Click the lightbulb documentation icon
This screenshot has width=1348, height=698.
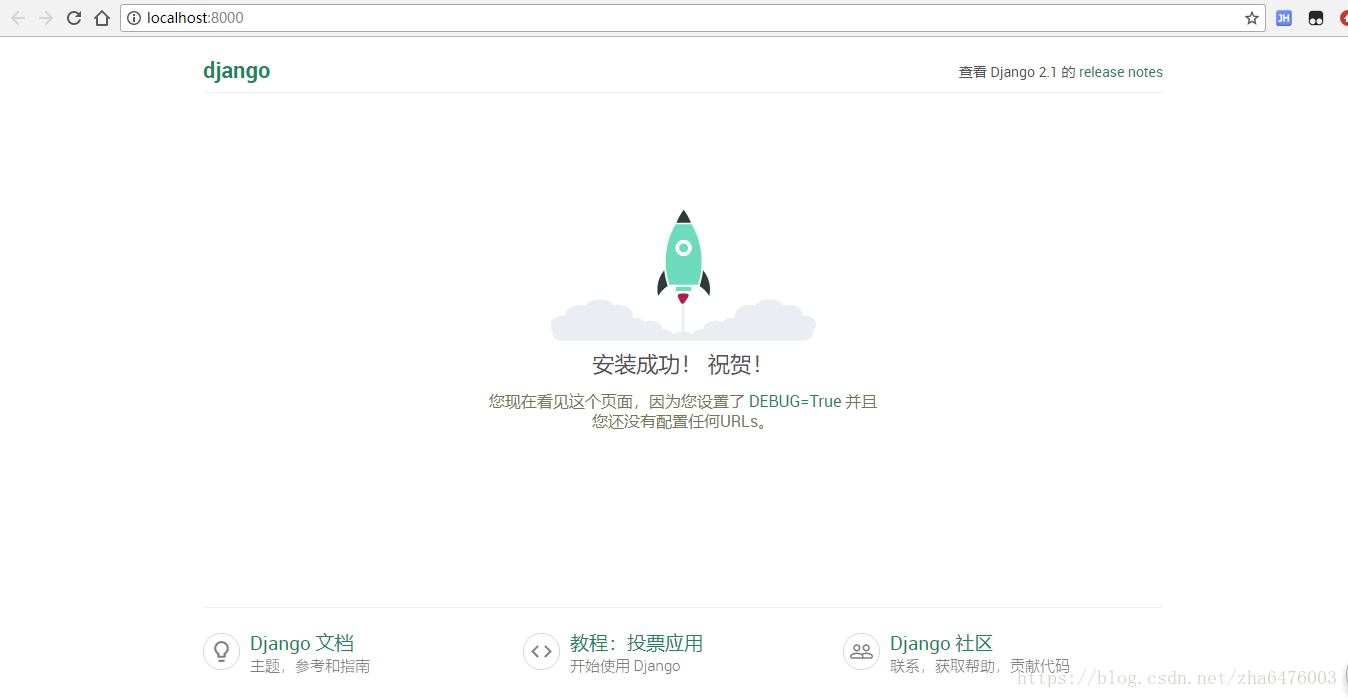coord(221,651)
